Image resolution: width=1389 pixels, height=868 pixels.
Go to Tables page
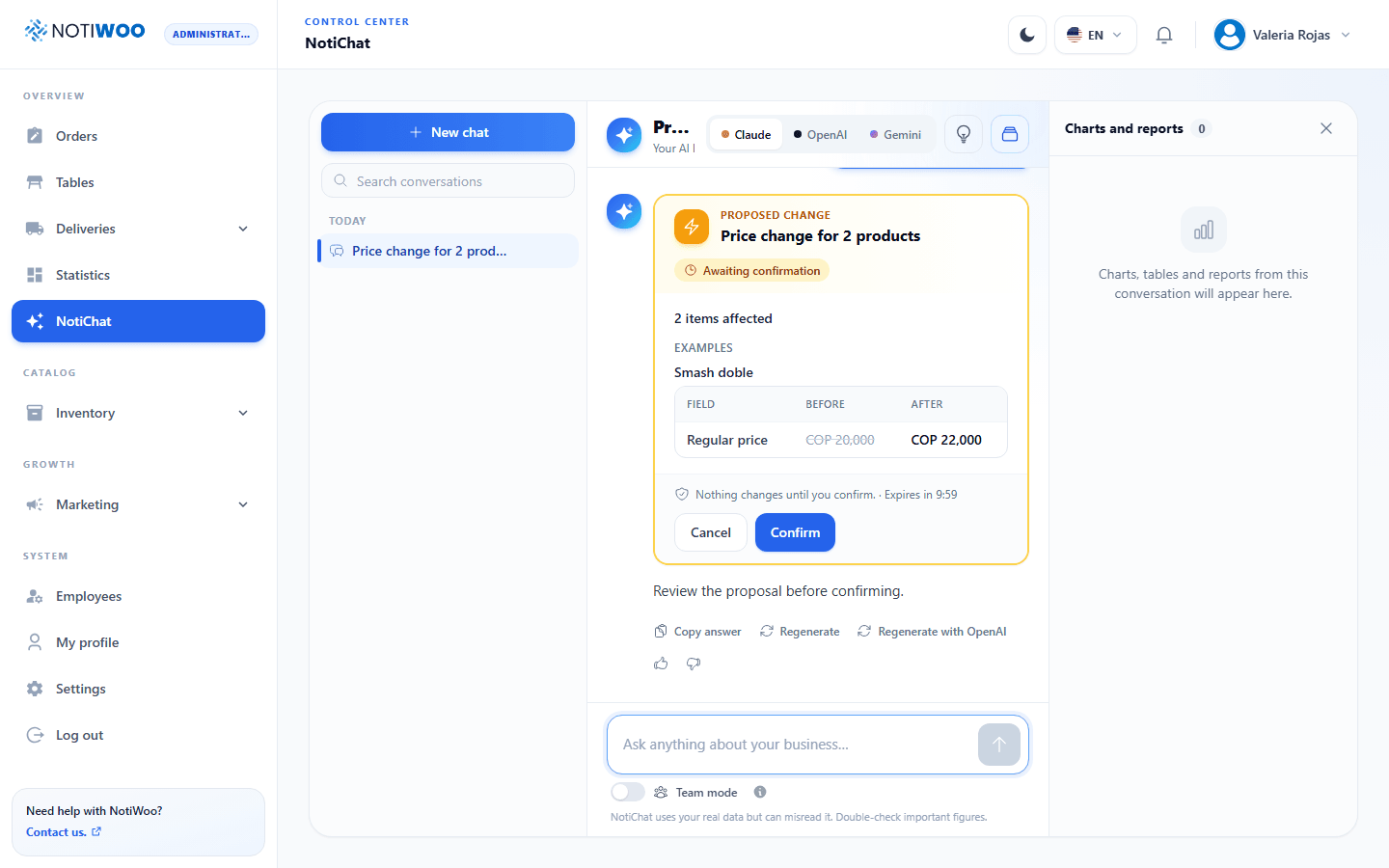[138, 182]
